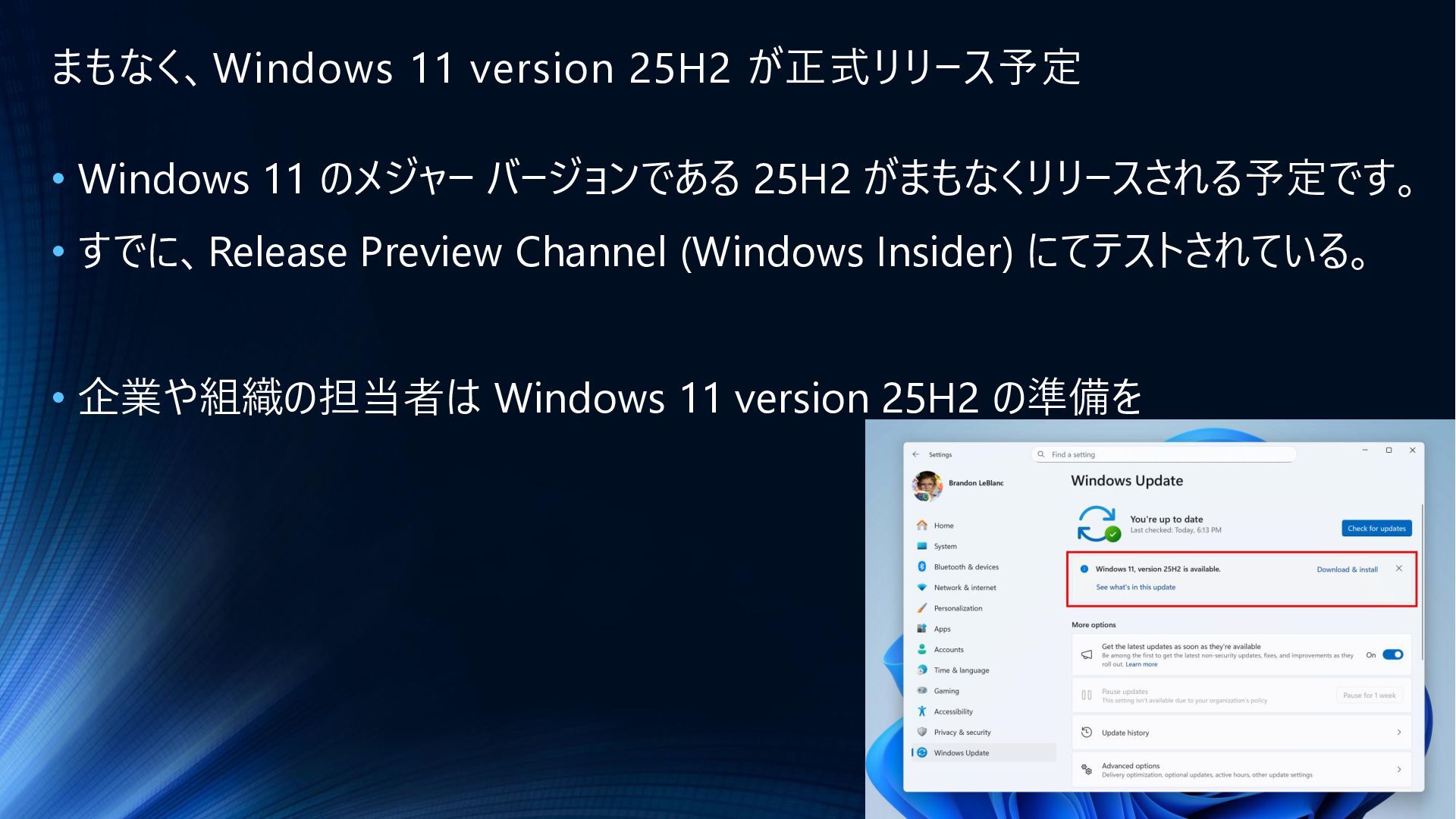Image resolution: width=1456 pixels, height=819 pixels.
Task: Open Network & internet via wifi icon
Action: (922, 588)
